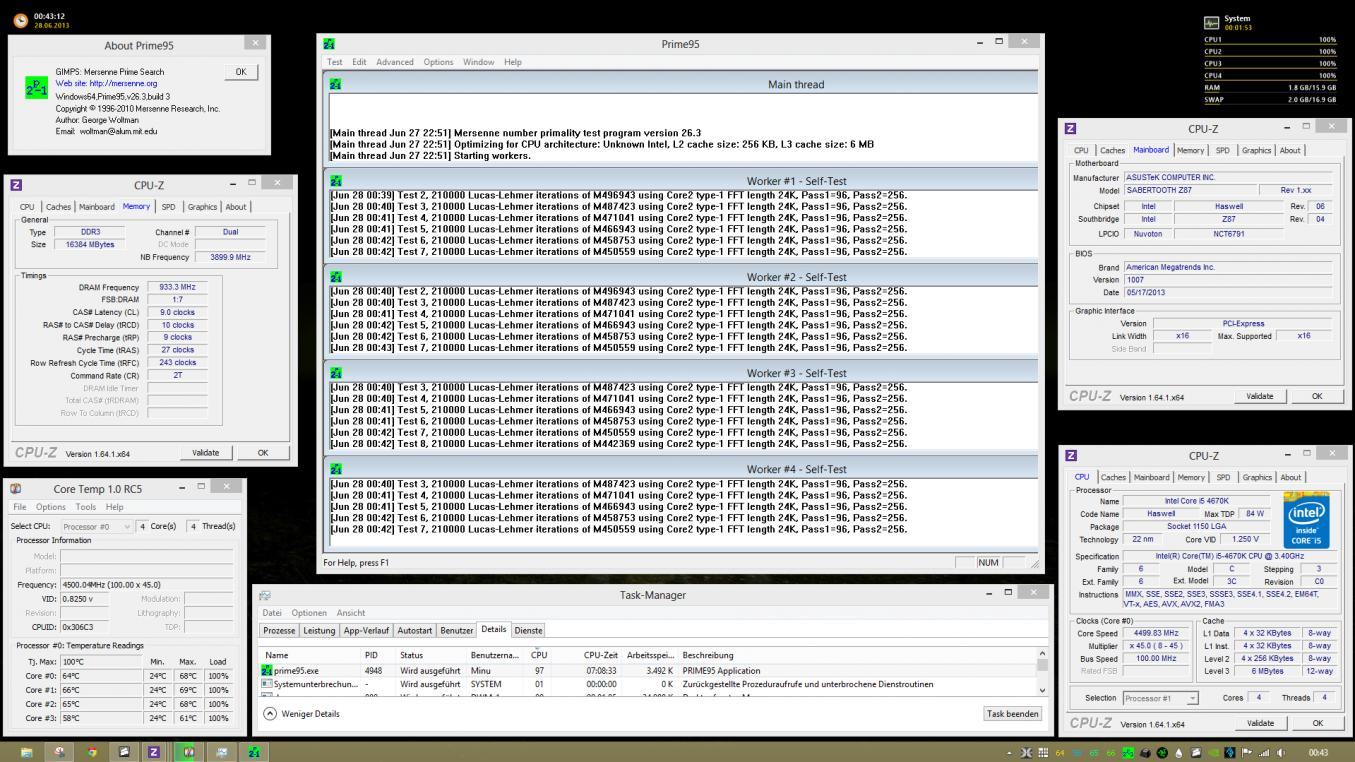Open Select CPU dropdown in Core Temp
Image resolution: width=1355 pixels, height=762 pixels.
96,526
